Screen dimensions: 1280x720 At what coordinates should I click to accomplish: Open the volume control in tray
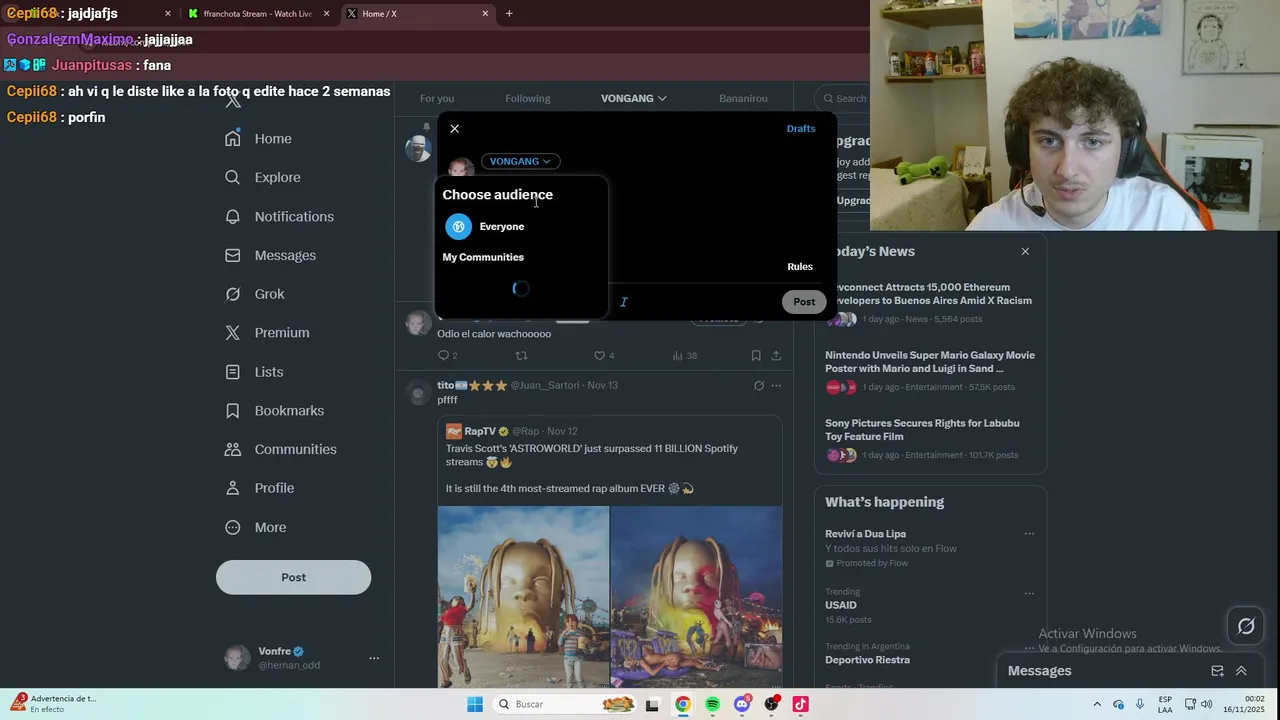click(x=1206, y=704)
